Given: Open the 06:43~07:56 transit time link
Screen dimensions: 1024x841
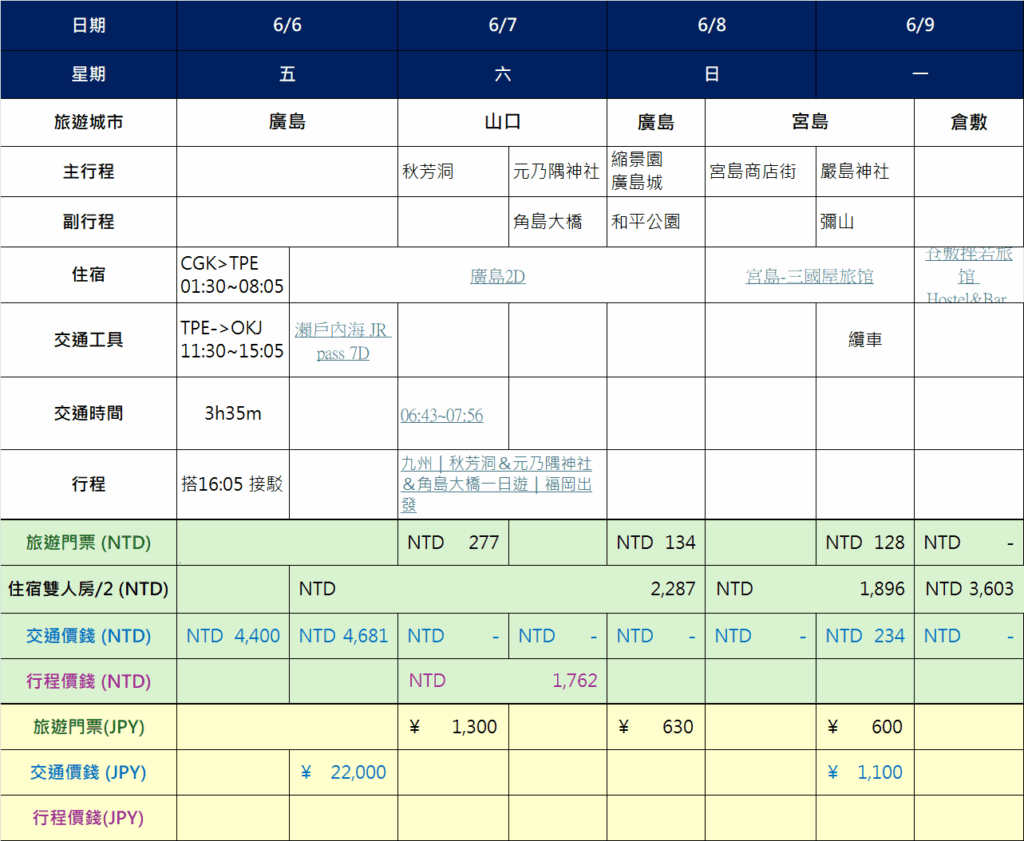Looking at the screenshot, I should pyautogui.click(x=442, y=415).
